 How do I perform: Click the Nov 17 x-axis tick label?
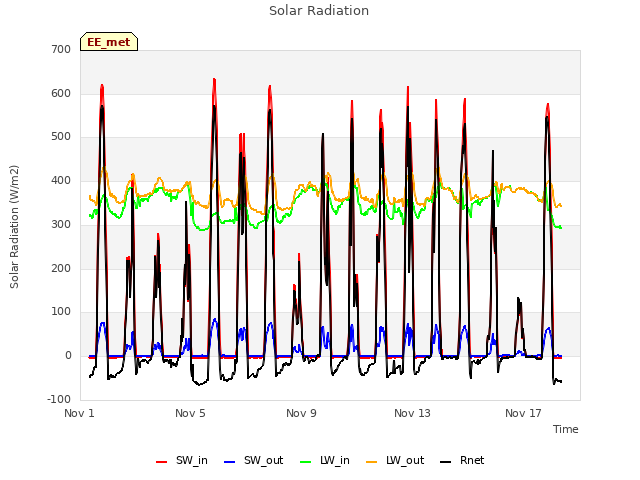pos(523,413)
